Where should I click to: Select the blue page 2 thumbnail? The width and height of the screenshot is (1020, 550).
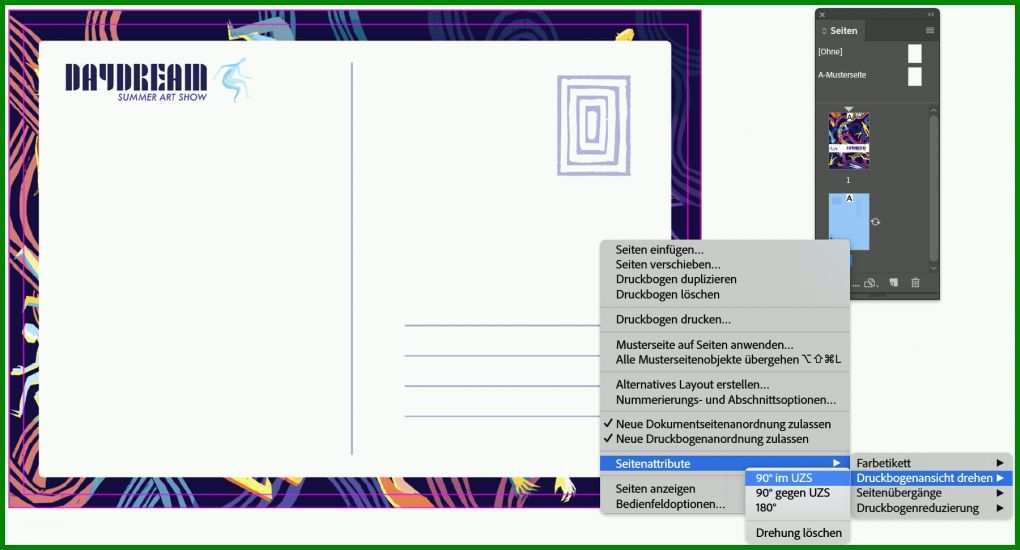point(849,222)
